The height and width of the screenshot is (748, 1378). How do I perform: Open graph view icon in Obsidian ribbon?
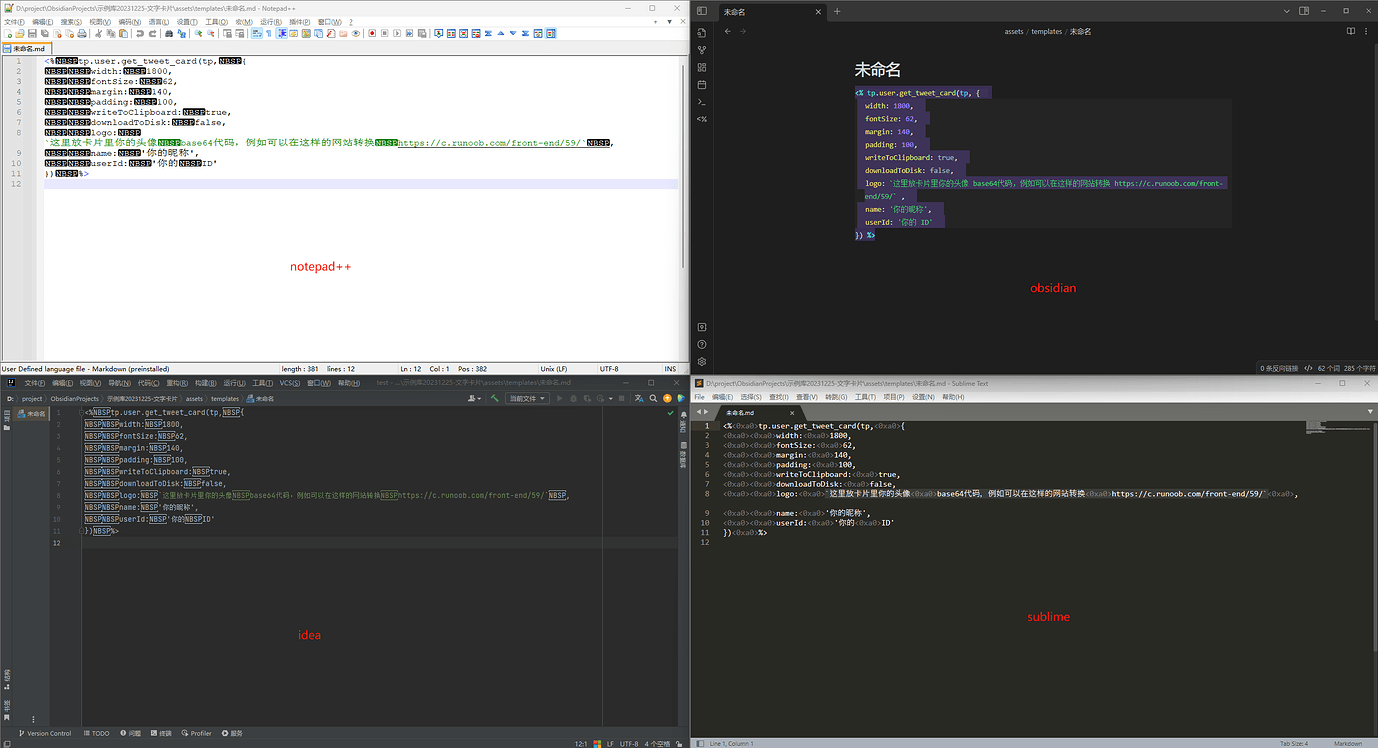click(702, 50)
